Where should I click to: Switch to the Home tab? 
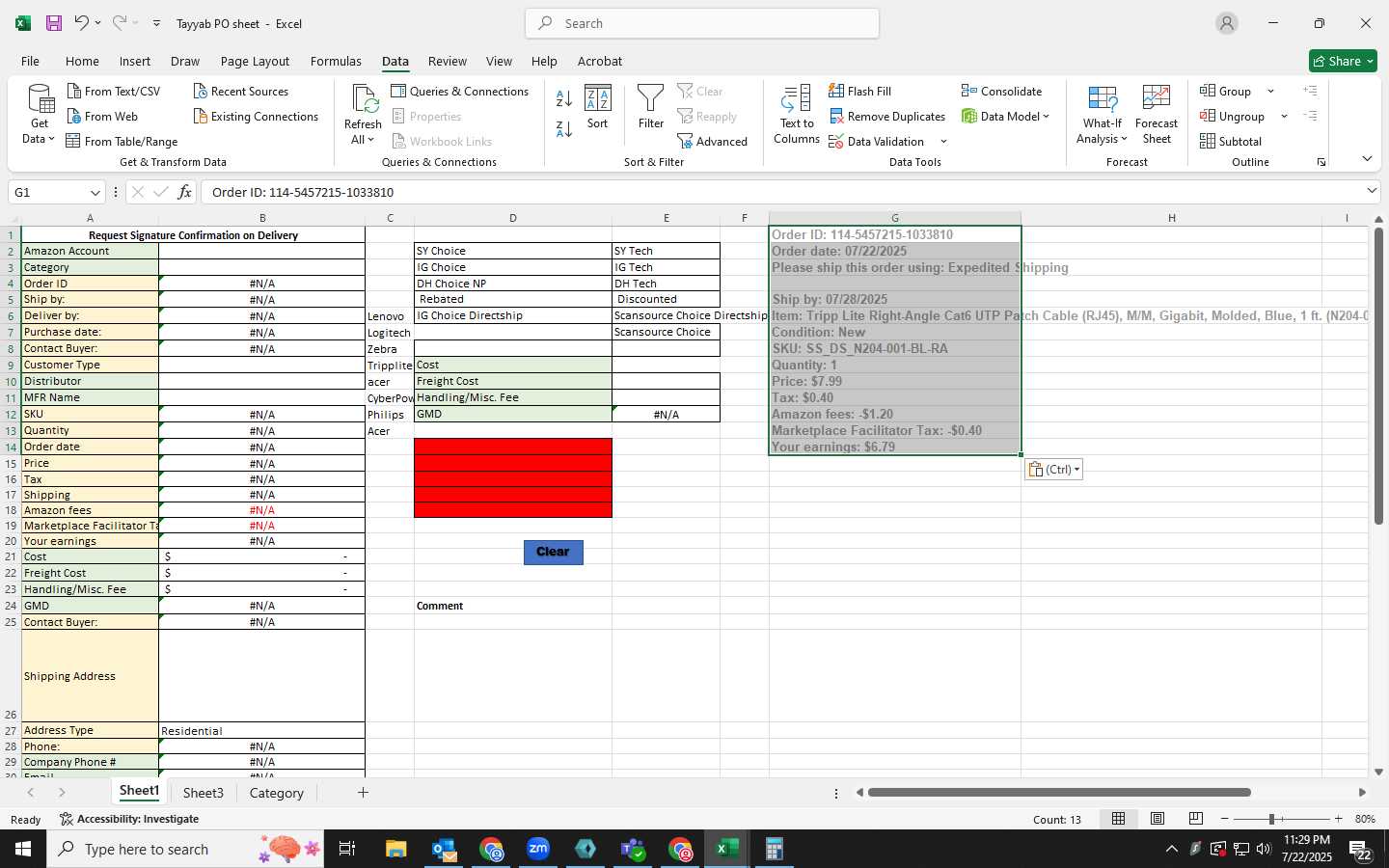(82, 61)
